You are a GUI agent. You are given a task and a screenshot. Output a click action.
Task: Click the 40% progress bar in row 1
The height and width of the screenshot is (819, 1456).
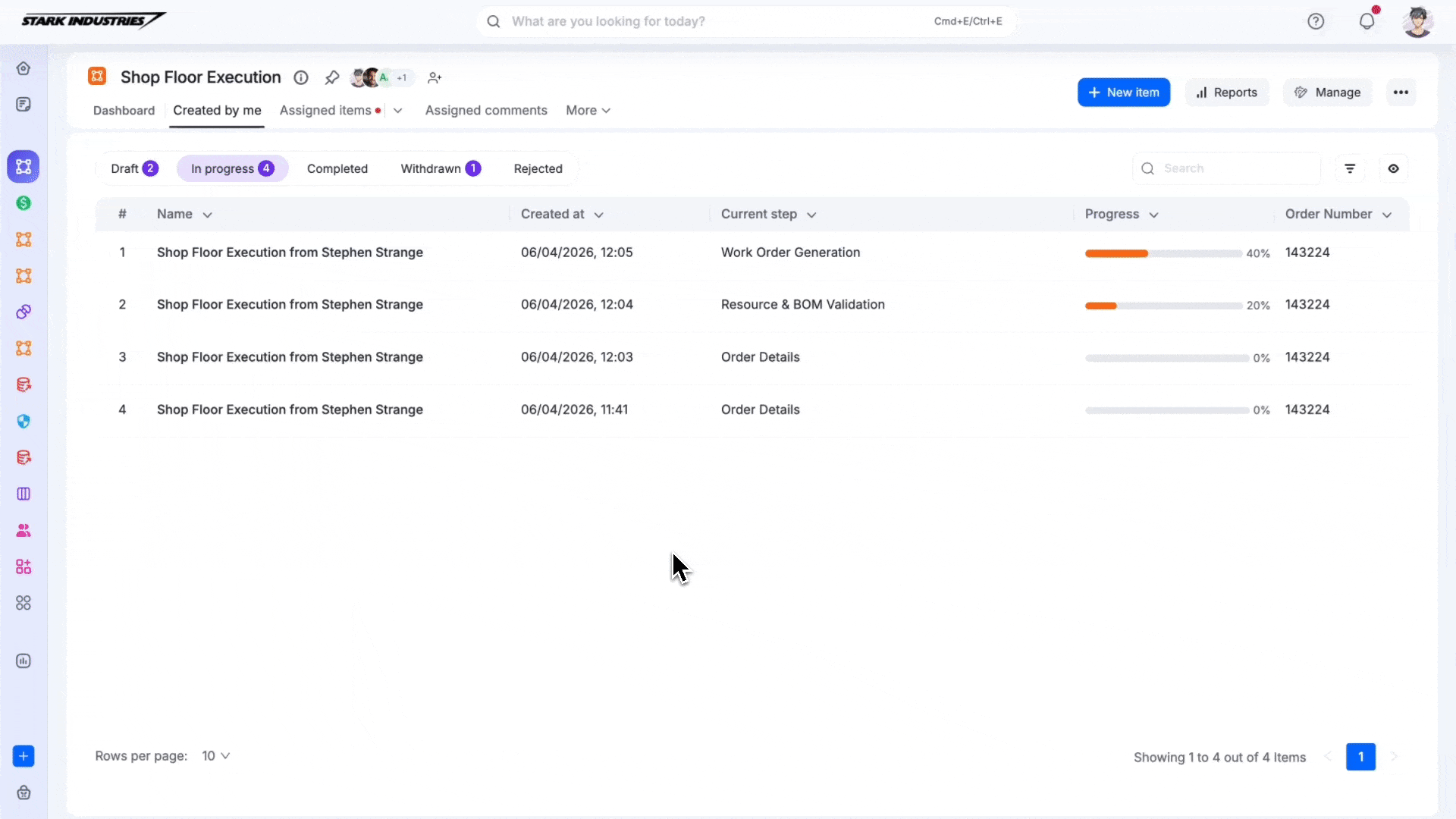coord(1163,253)
